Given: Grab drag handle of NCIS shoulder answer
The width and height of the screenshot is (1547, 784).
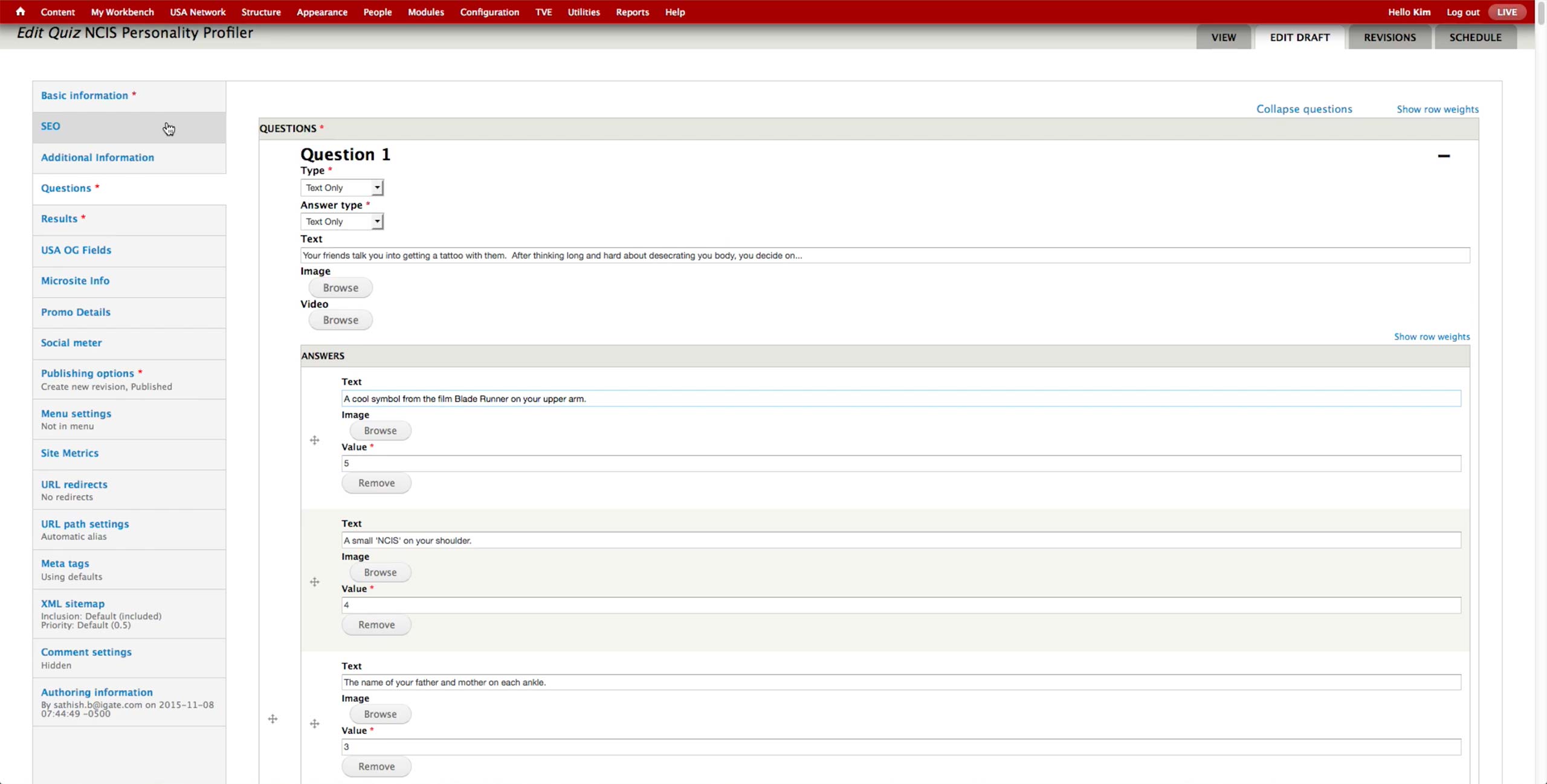Looking at the screenshot, I should pyautogui.click(x=314, y=582).
